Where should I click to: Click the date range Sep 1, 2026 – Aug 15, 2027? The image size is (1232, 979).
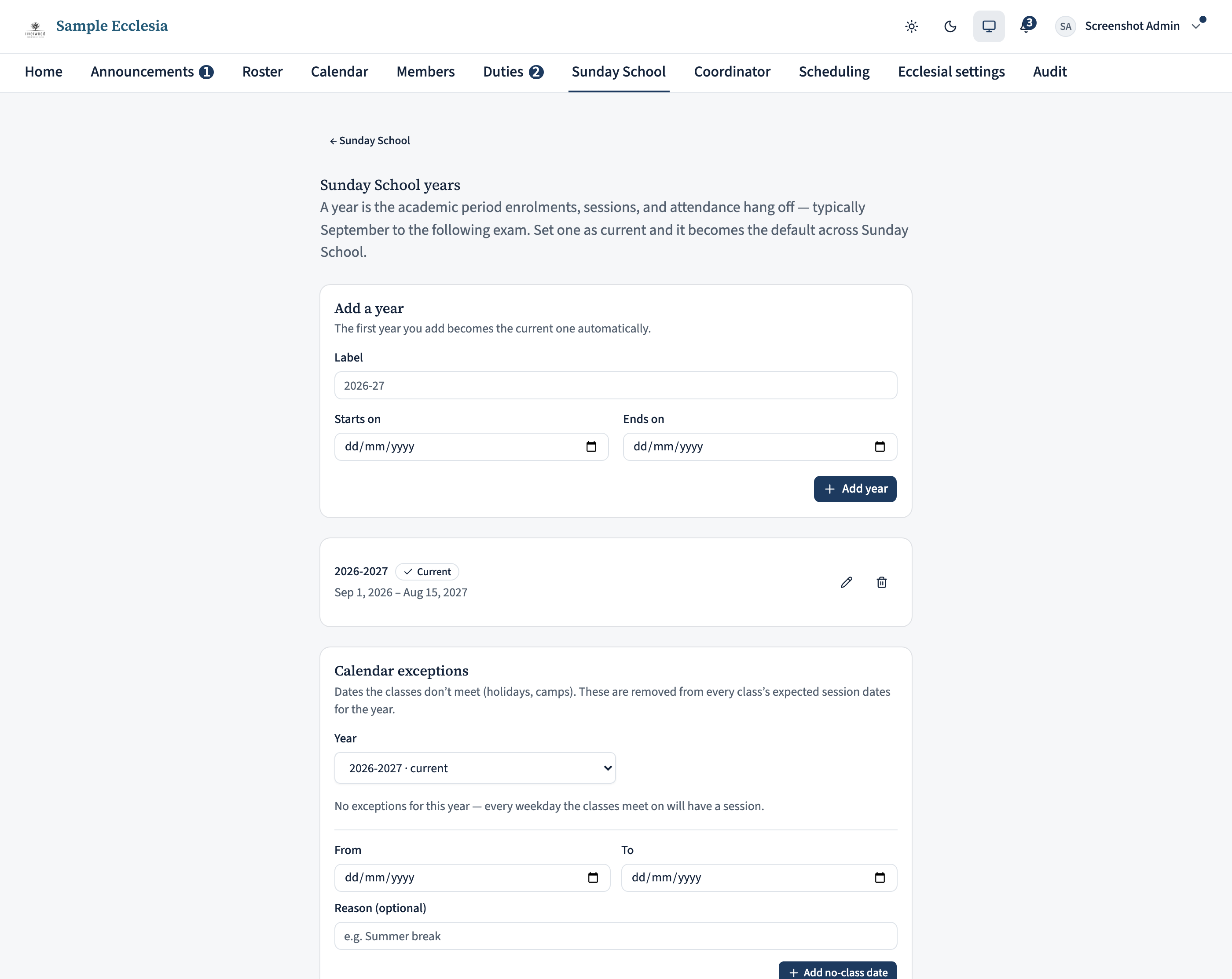(400, 592)
